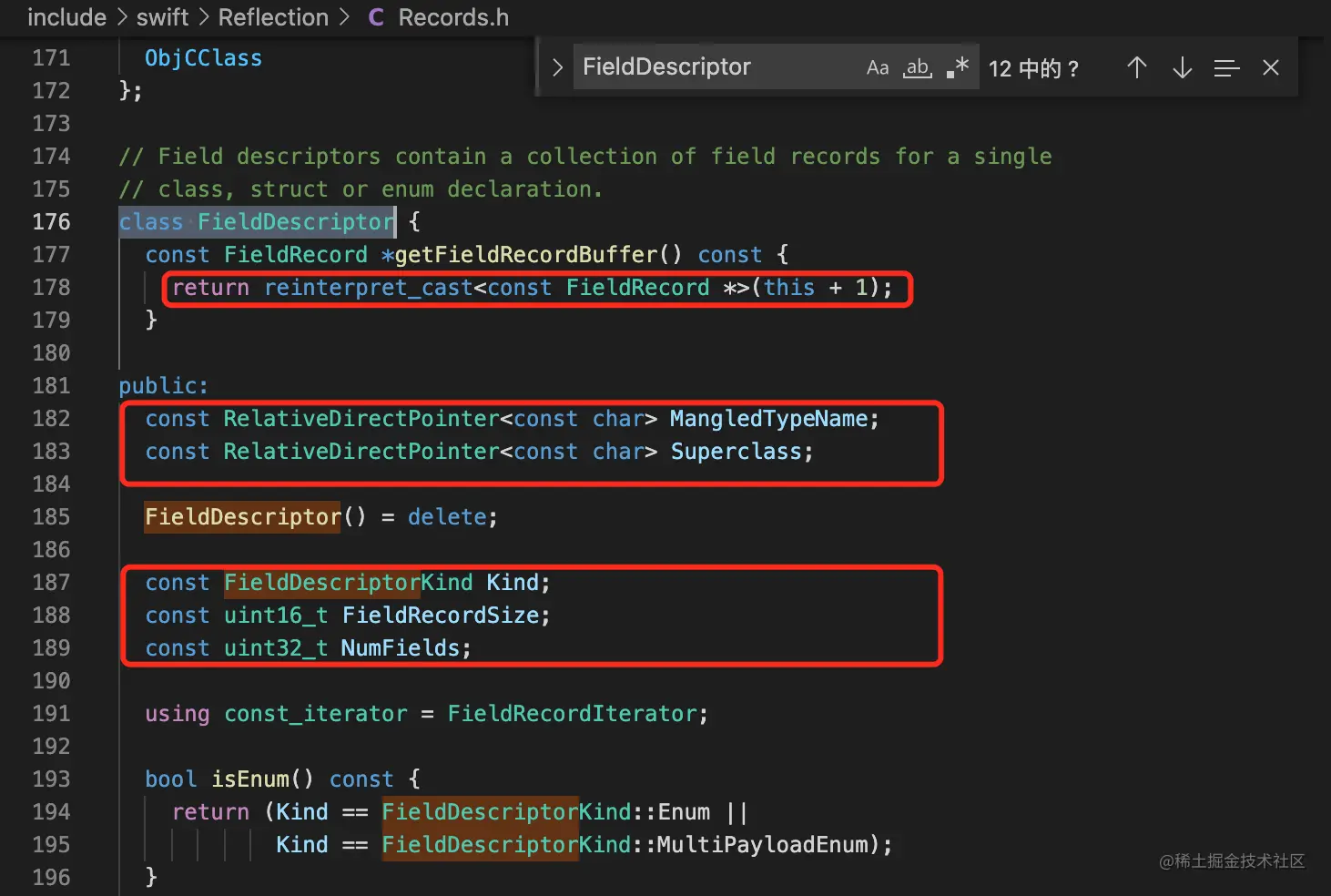This screenshot has width=1331, height=896.
Task: Click the getFieldRecordBuffer function name
Action: click(525, 255)
